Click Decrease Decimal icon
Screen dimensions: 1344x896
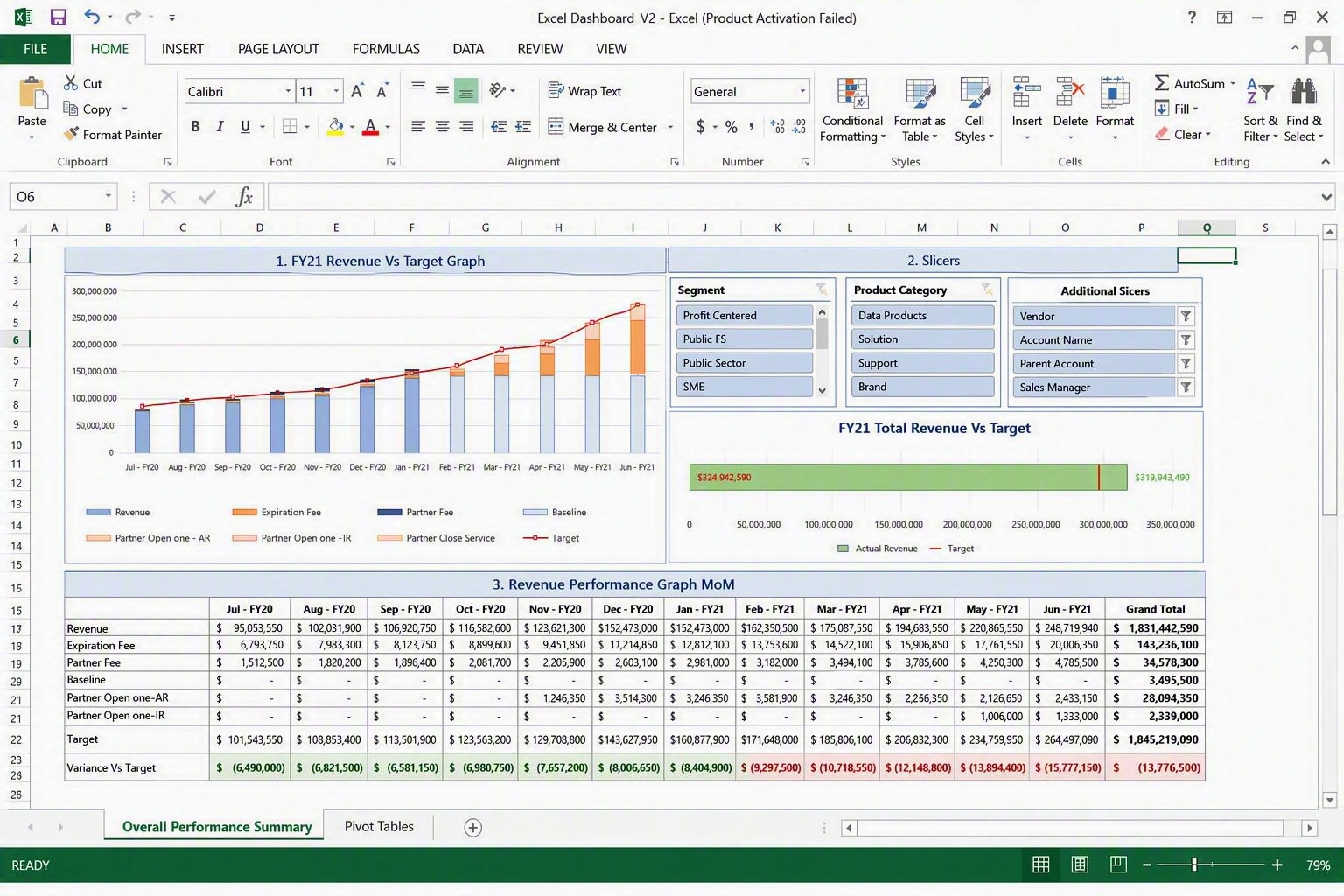pyautogui.click(x=799, y=127)
